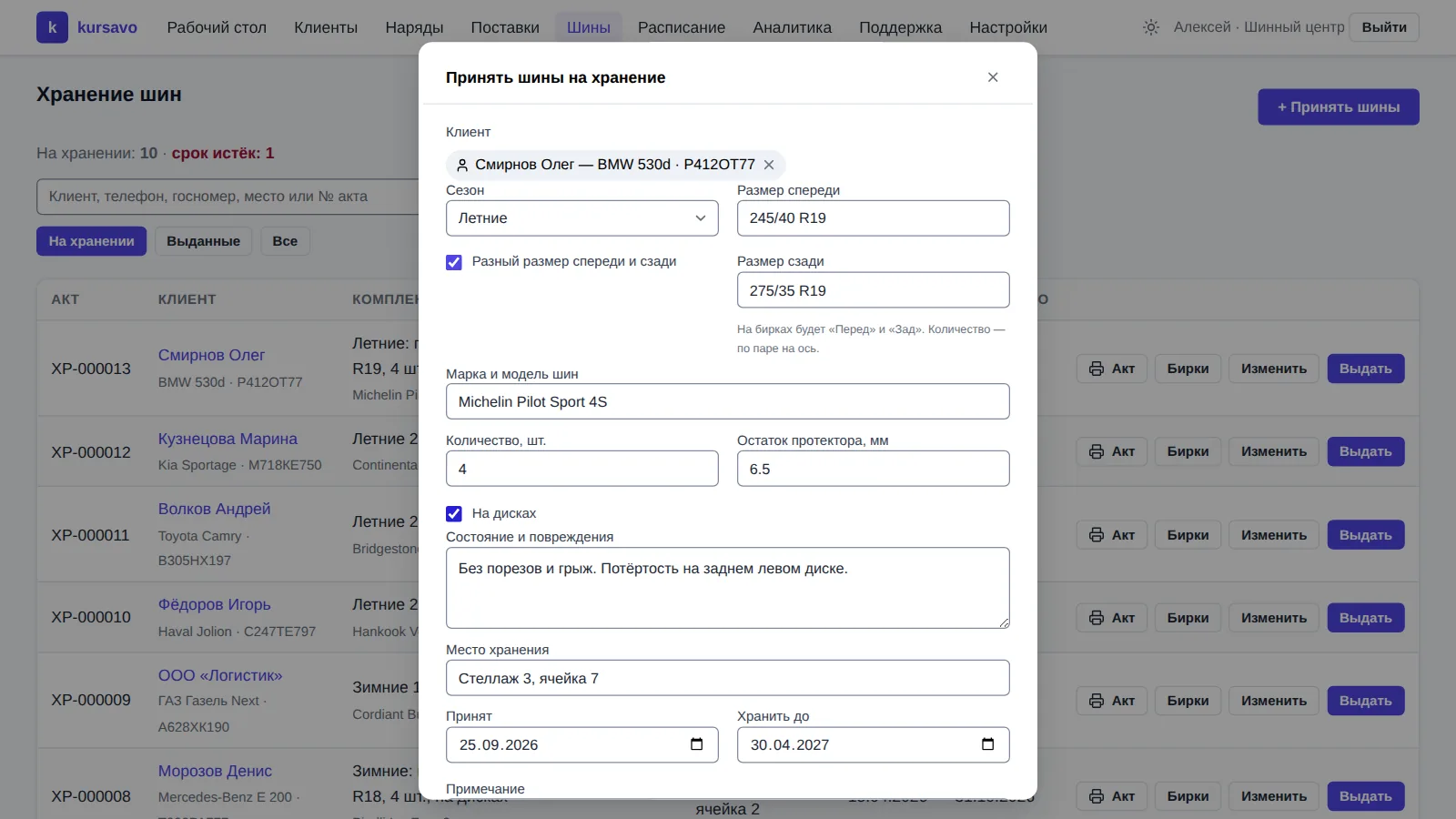The width and height of the screenshot is (1456, 819).
Task: Open the Хранить до calendar picker
Action: point(988,744)
